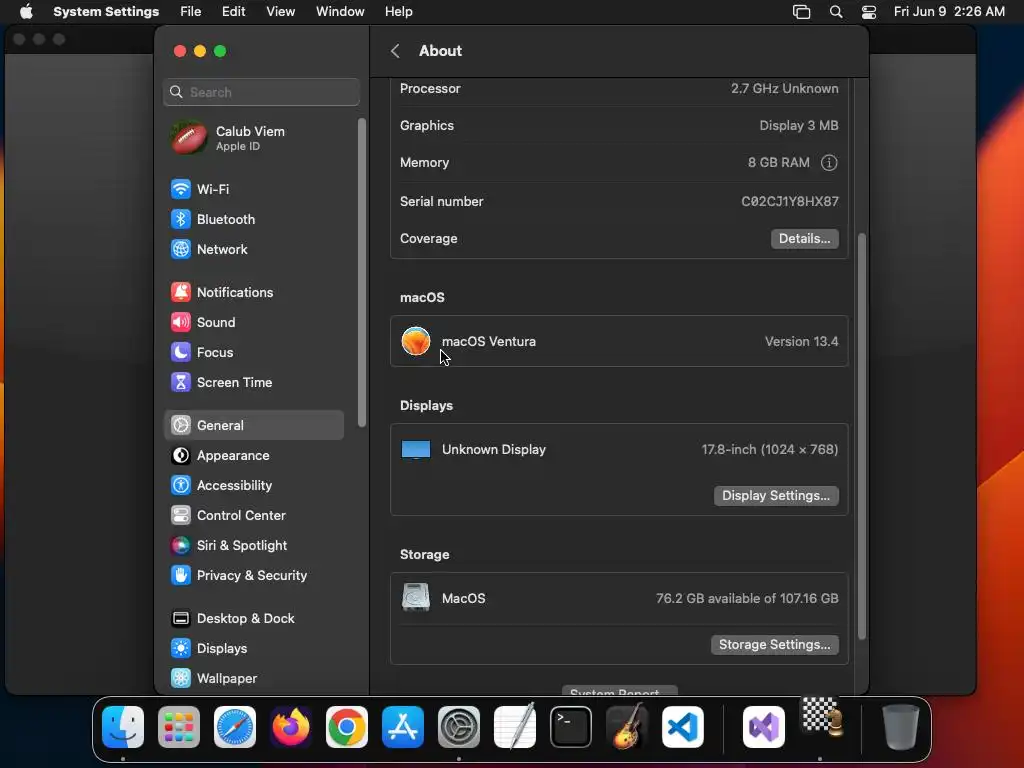The image size is (1024, 768).
Task: Click the menu bar date and time
Action: 949,12
